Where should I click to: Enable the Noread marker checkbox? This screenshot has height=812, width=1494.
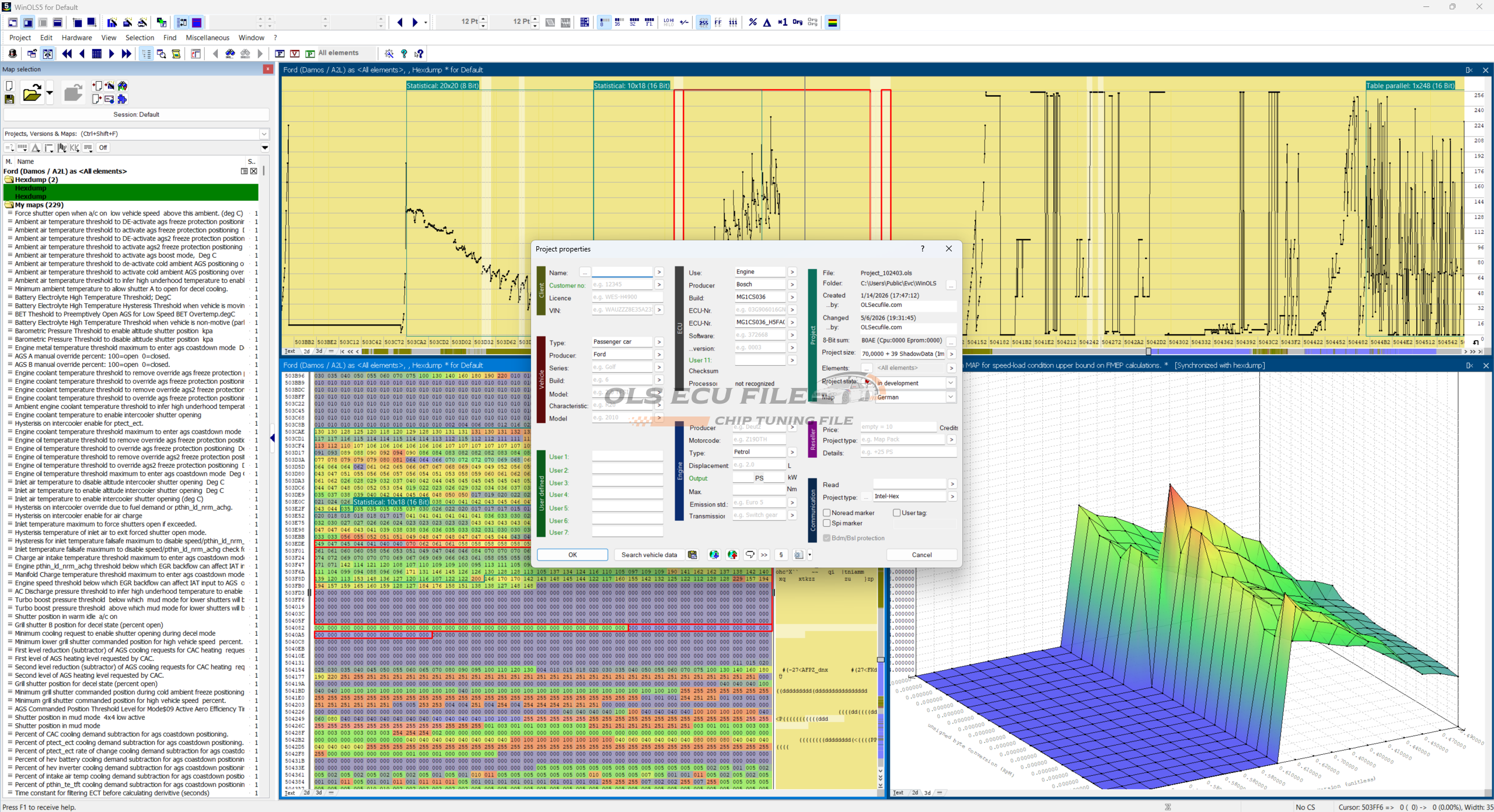[x=827, y=513]
